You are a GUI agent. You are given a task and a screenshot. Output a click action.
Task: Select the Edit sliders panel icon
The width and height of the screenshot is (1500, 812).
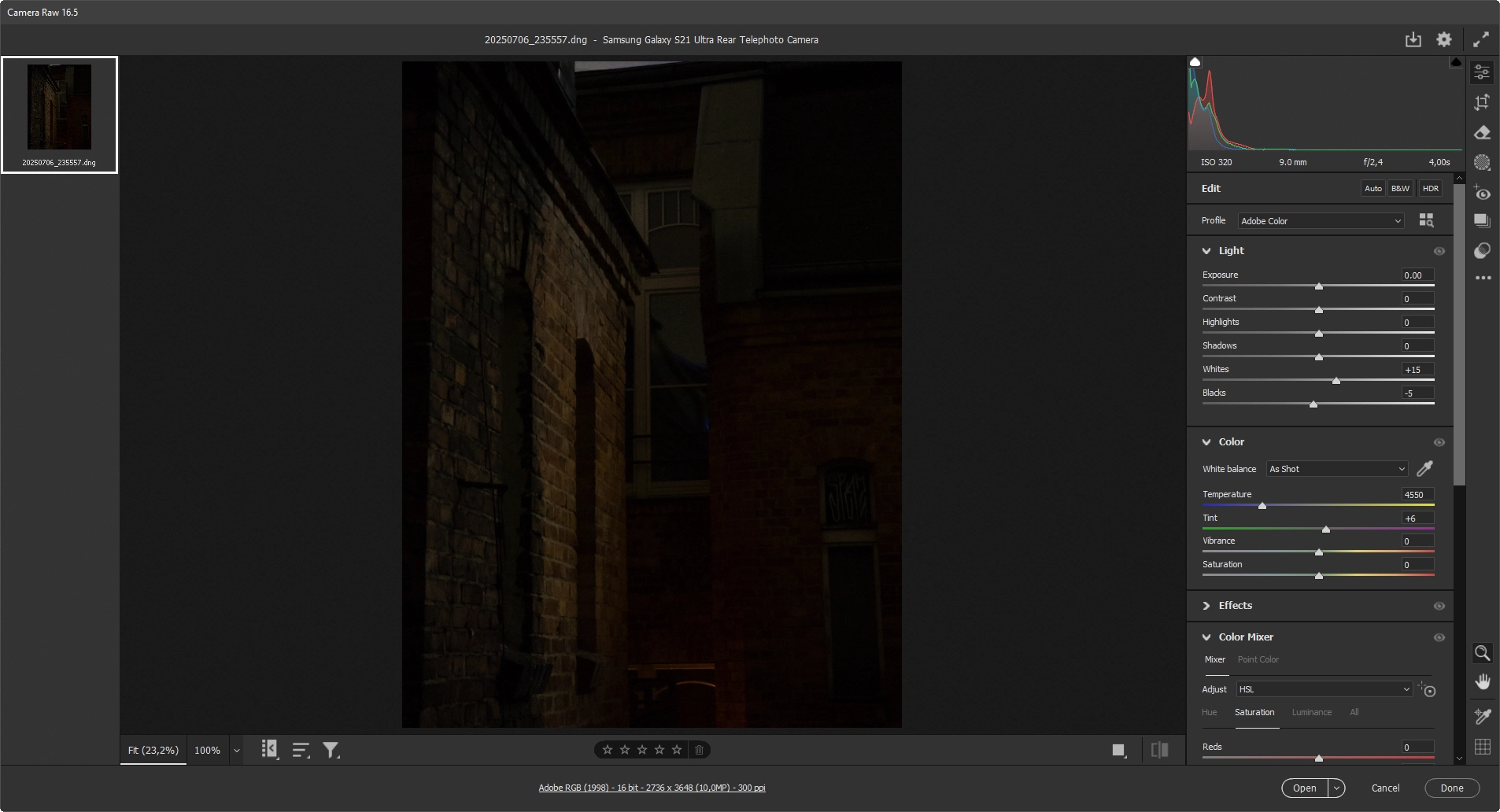pyautogui.click(x=1482, y=72)
